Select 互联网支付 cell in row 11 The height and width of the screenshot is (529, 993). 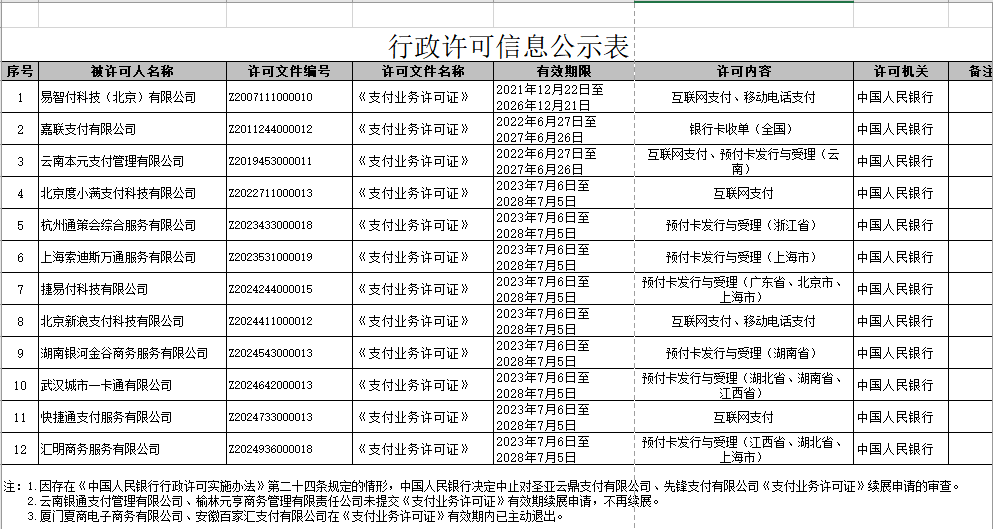pyautogui.click(x=743, y=417)
